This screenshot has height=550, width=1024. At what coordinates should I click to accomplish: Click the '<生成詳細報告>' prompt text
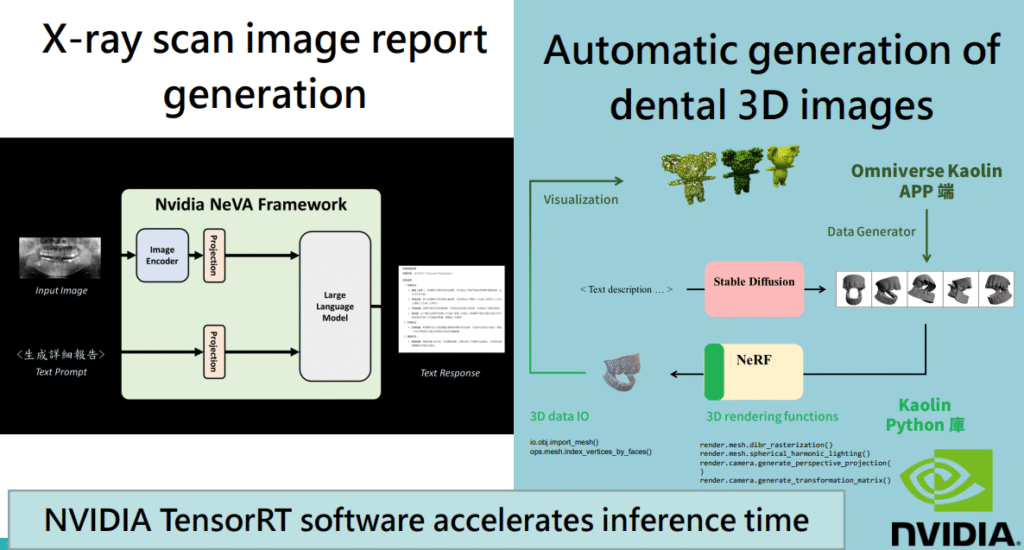coord(61,355)
